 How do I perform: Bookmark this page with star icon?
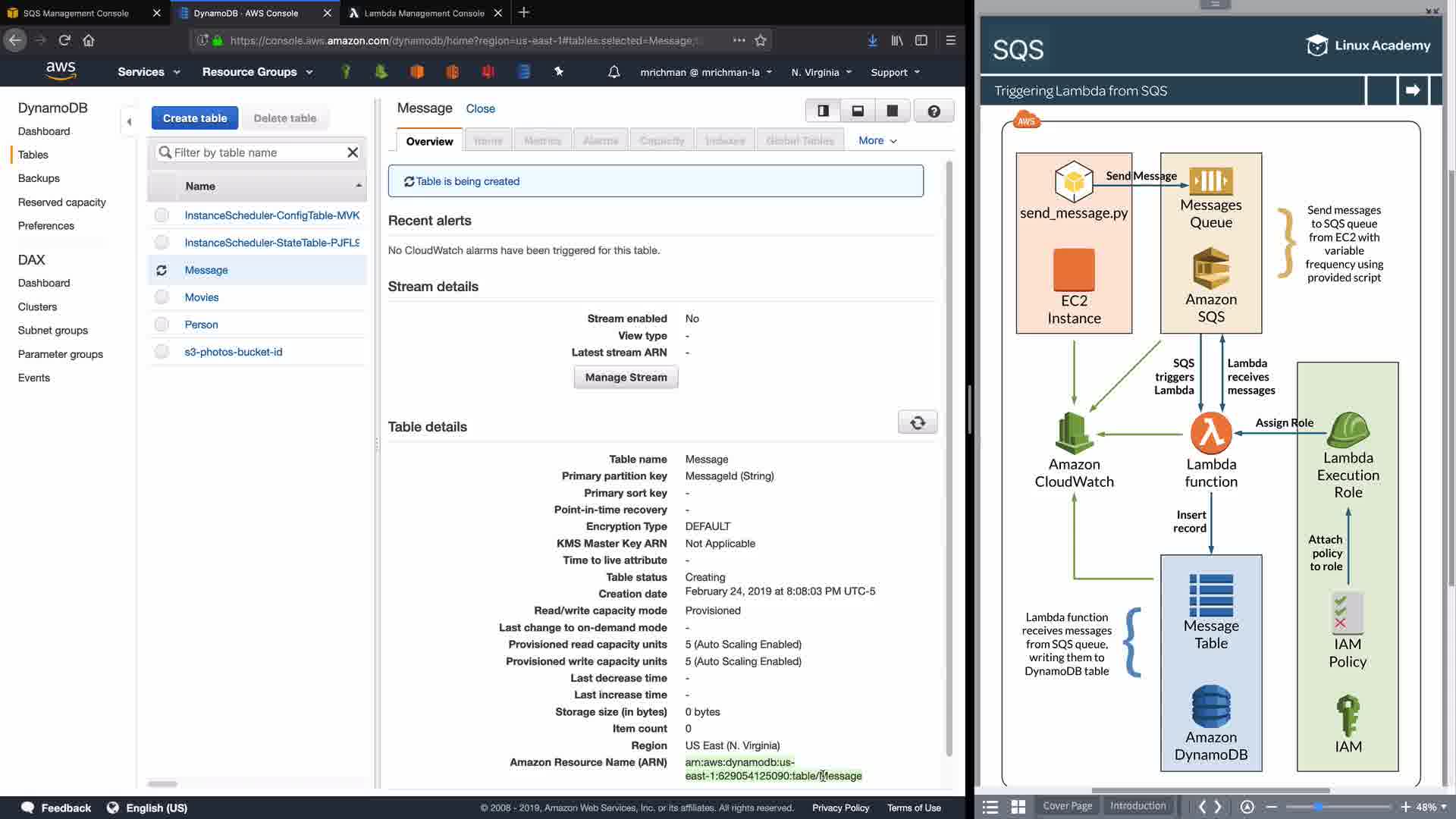coord(761,40)
